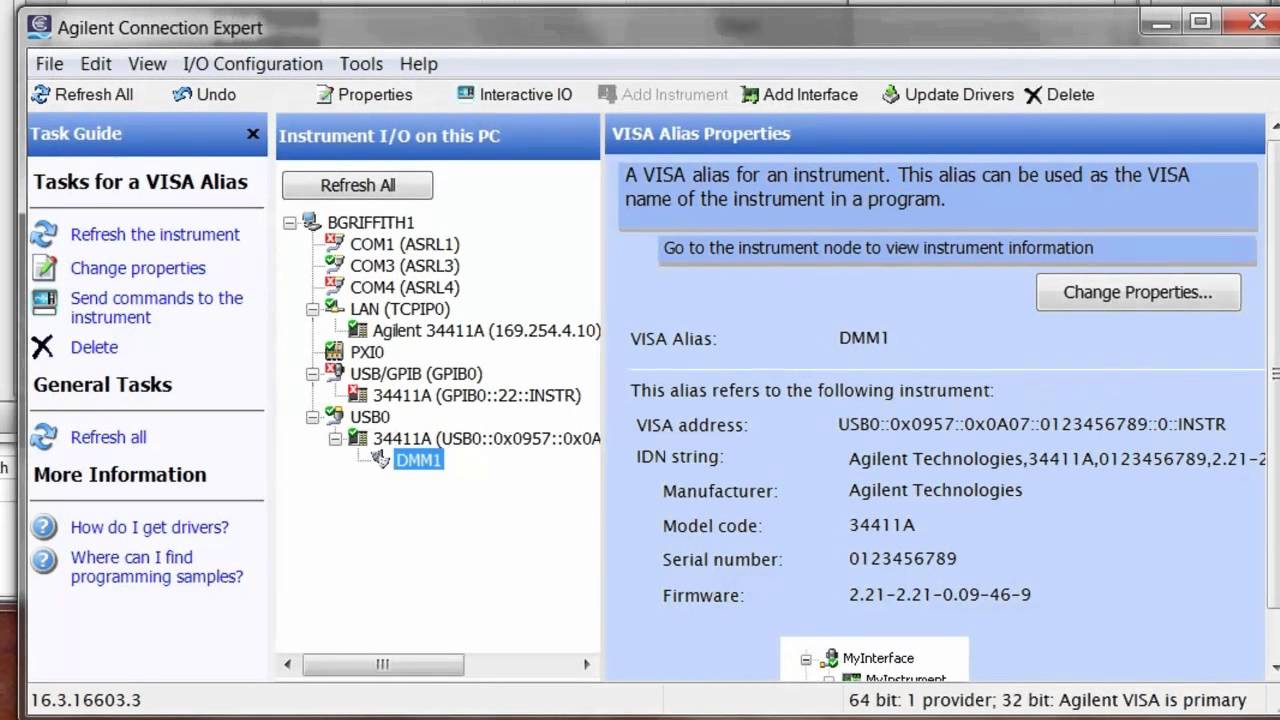The height and width of the screenshot is (720, 1280).
Task: Click the Add Instrument toolbar icon
Action: [x=607, y=94]
